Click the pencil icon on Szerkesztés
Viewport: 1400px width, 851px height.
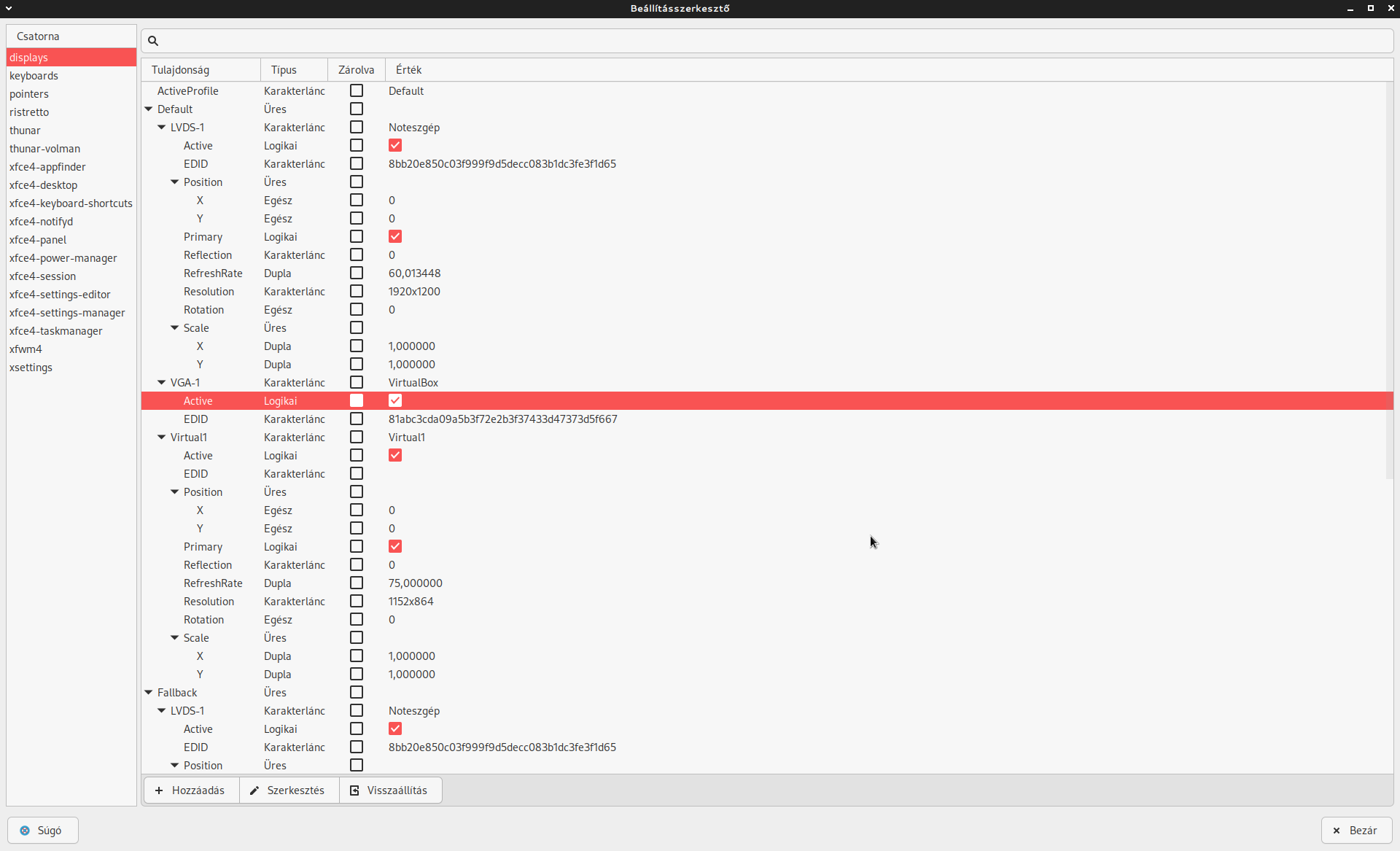point(254,790)
